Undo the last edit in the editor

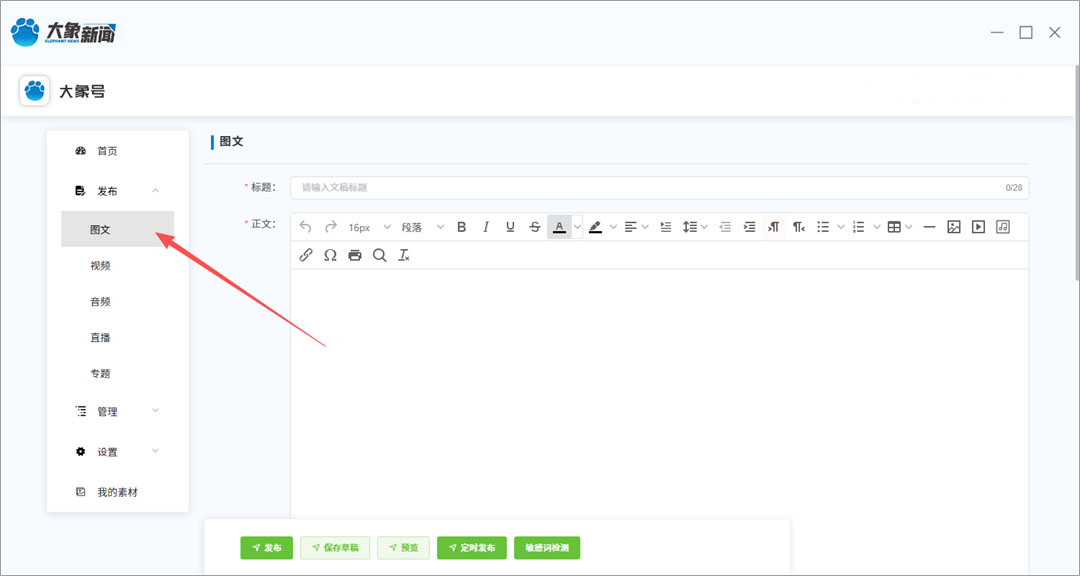click(x=306, y=227)
